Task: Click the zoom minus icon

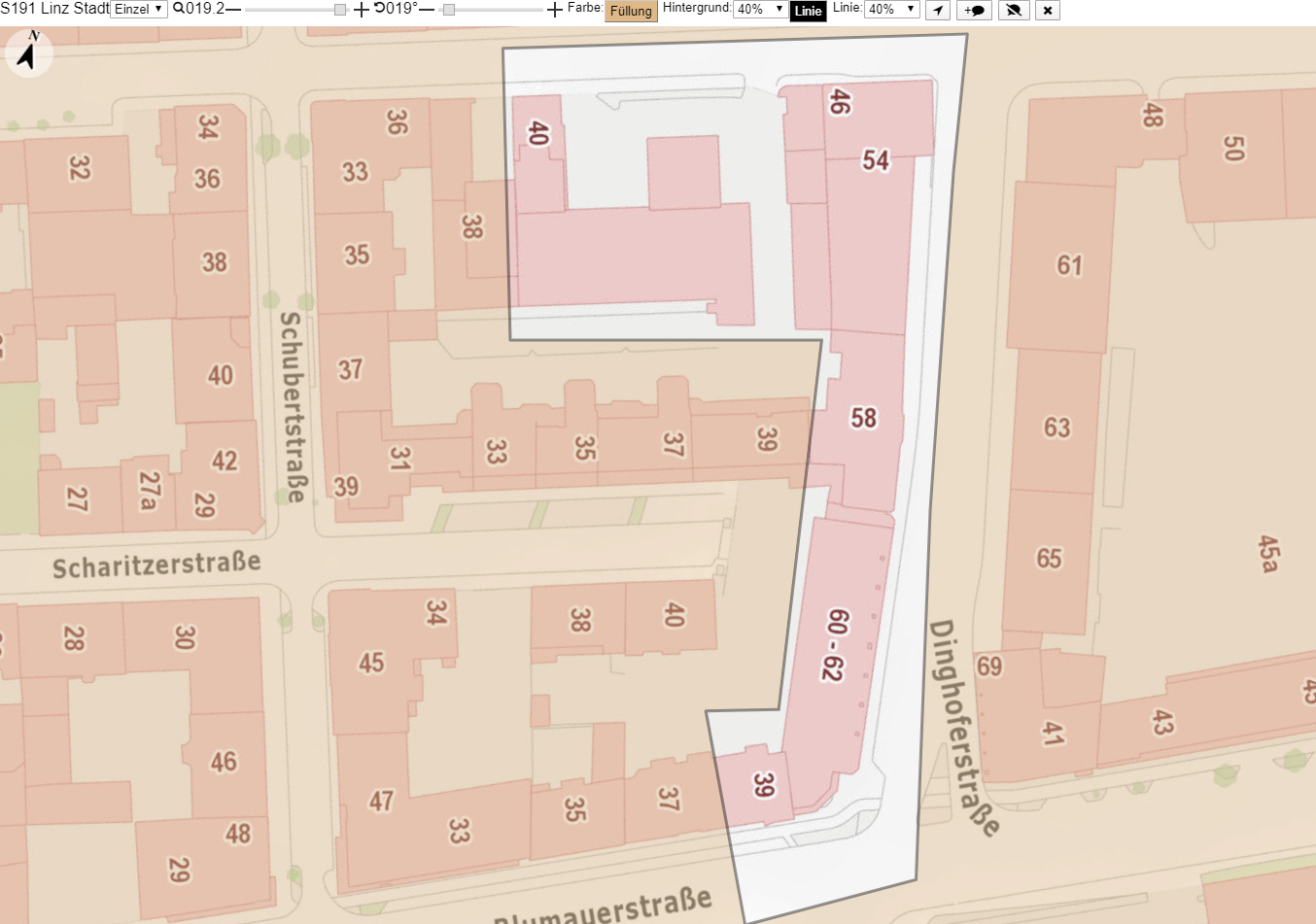Action: 233,10
